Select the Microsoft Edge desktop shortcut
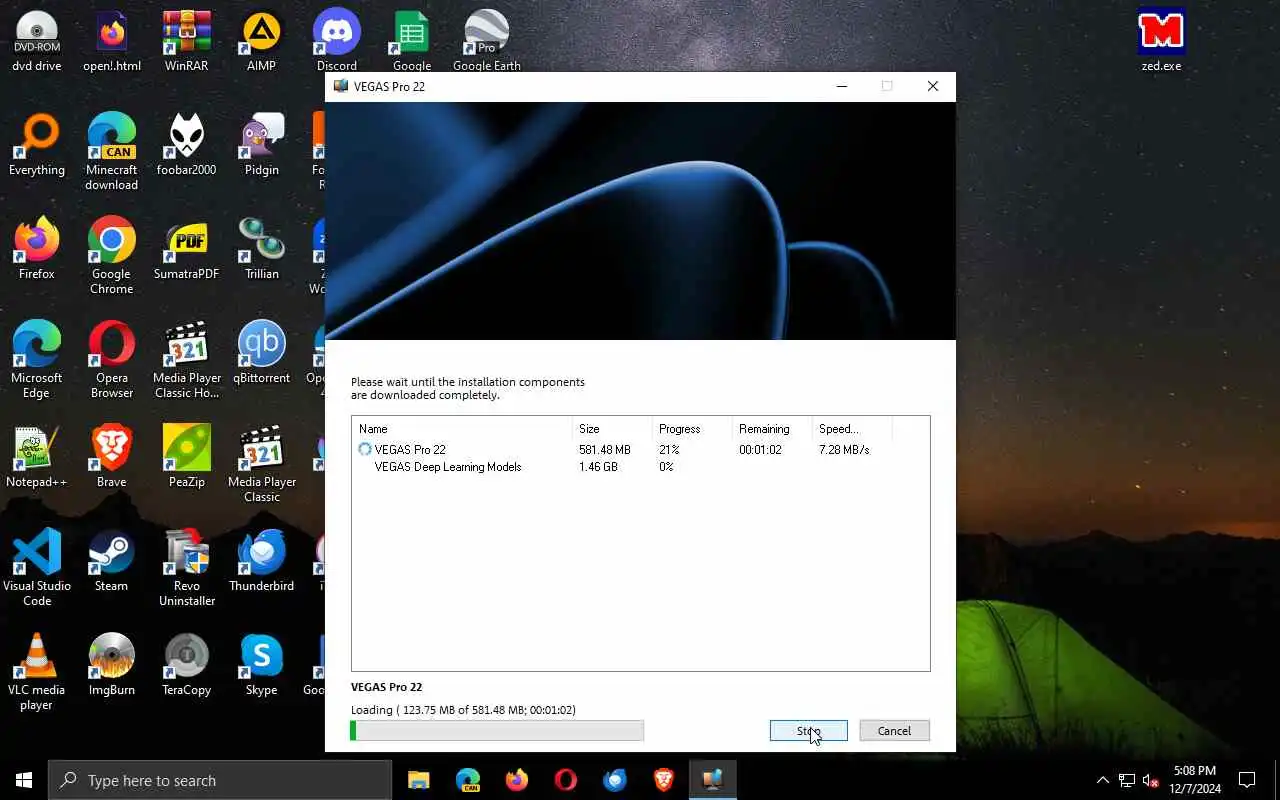Screen dimensions: 1280x800 tap(37, 360)
